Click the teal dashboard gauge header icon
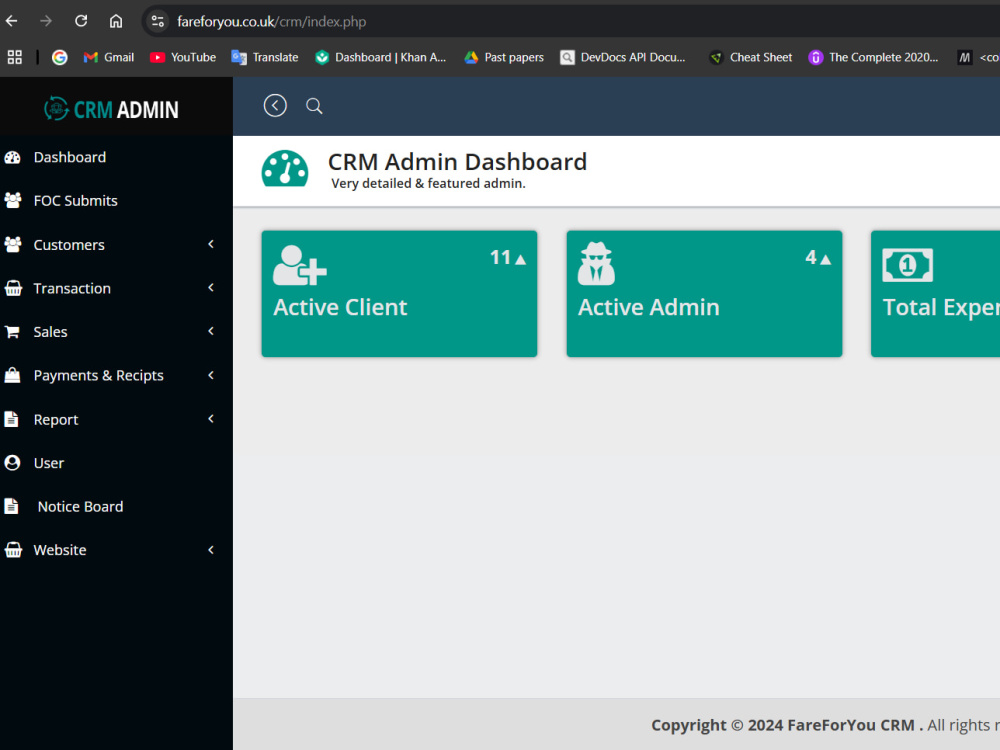 [x=284, y=168]
